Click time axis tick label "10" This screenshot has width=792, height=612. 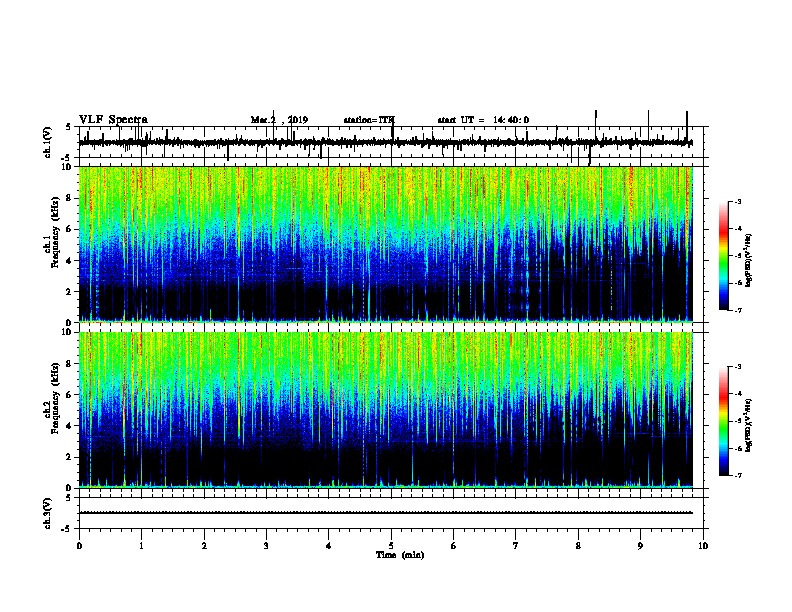pyautogui.click(x=703, y=546)
